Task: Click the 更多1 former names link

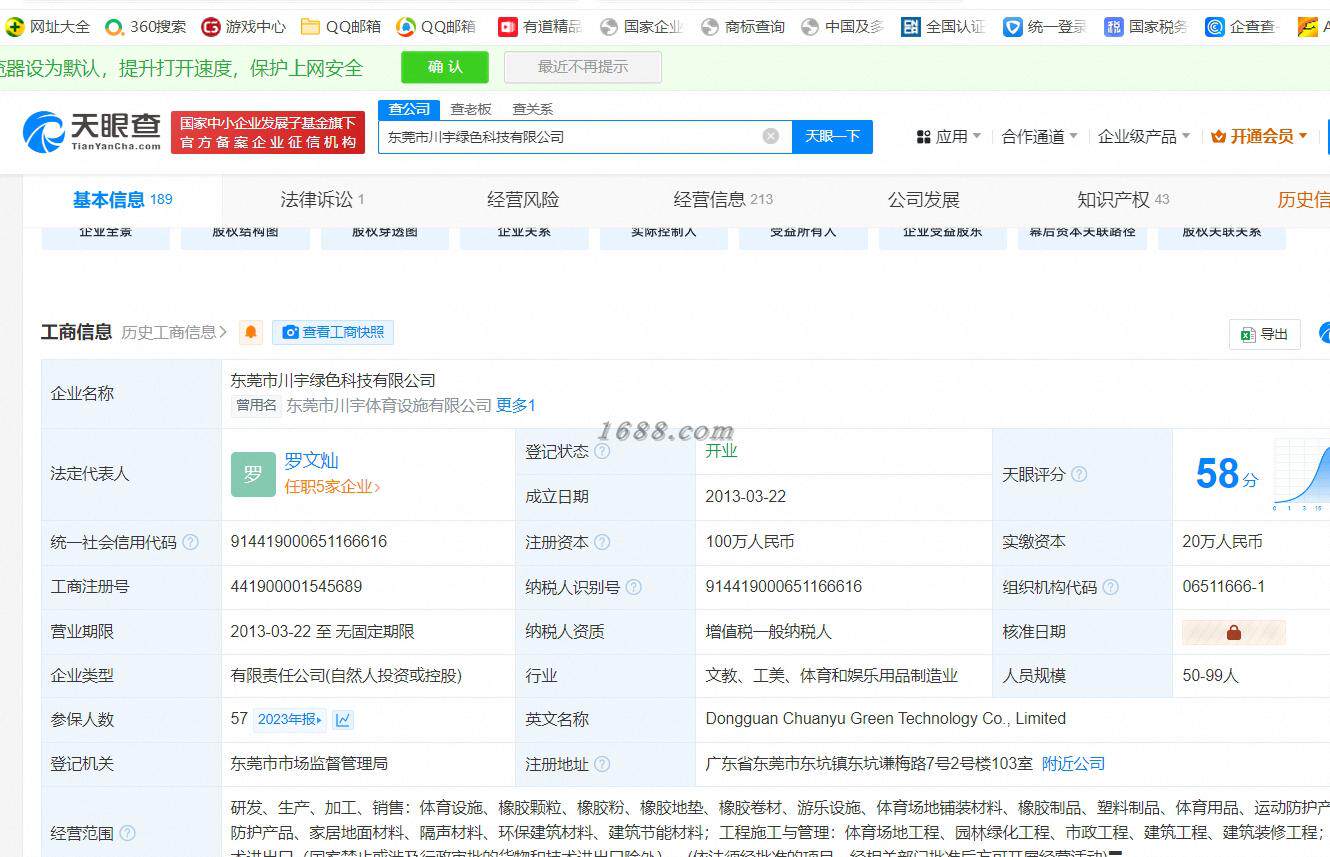Action: [516, 405]
